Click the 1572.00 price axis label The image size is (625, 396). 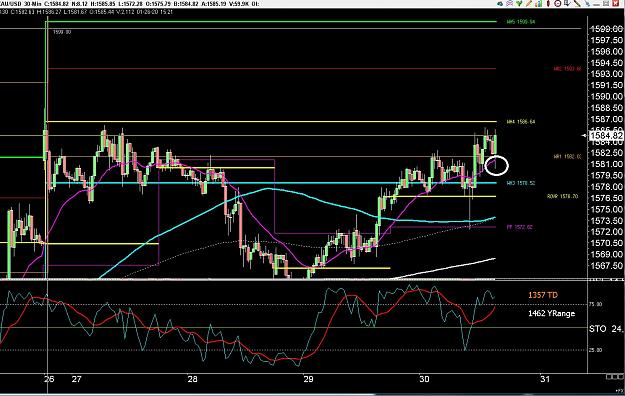pyautogui.click(x=606, y=232)
